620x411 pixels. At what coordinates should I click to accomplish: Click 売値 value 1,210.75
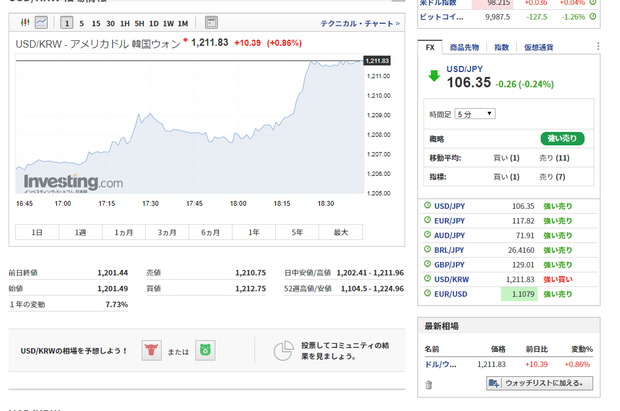pyautogui.click(x=251, y=273)
